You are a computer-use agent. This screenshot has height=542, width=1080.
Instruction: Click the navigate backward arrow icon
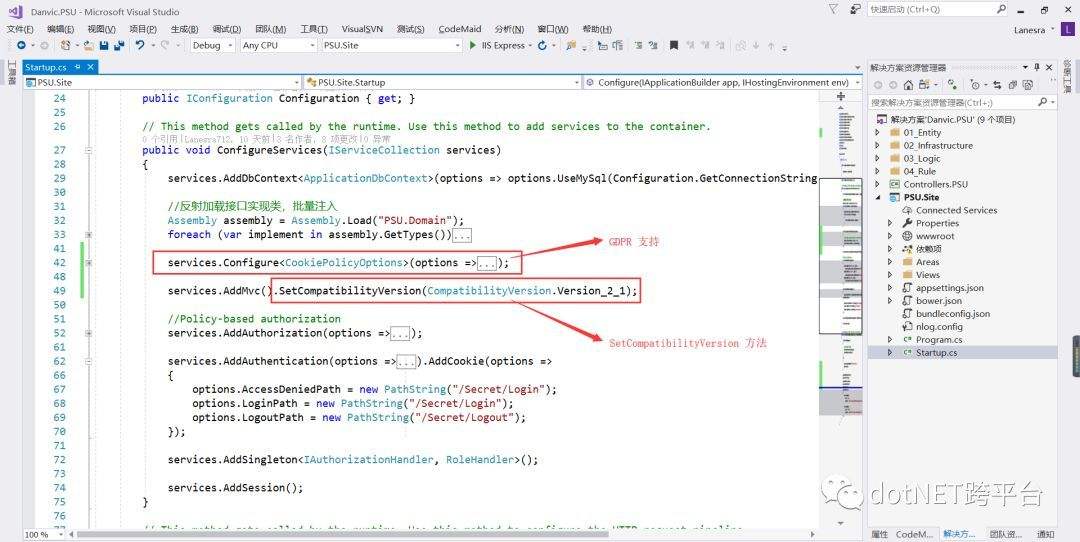pos(20,45)
